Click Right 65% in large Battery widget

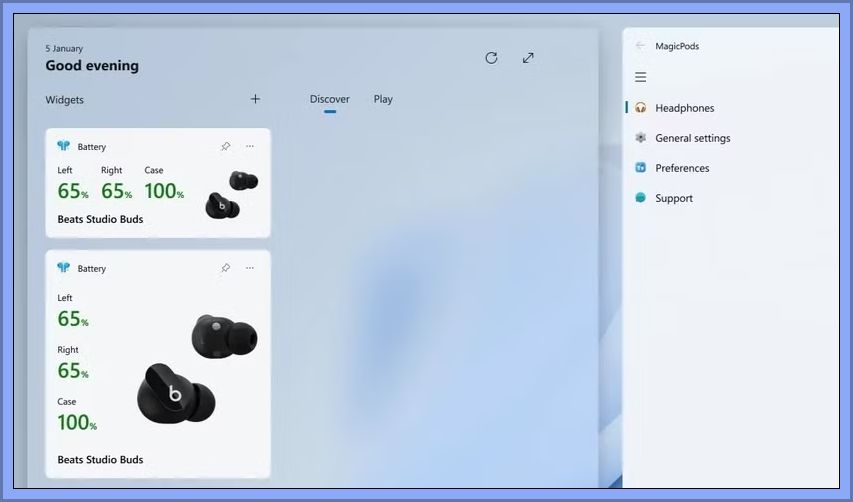pyautogui.click(x=73, y=363)
